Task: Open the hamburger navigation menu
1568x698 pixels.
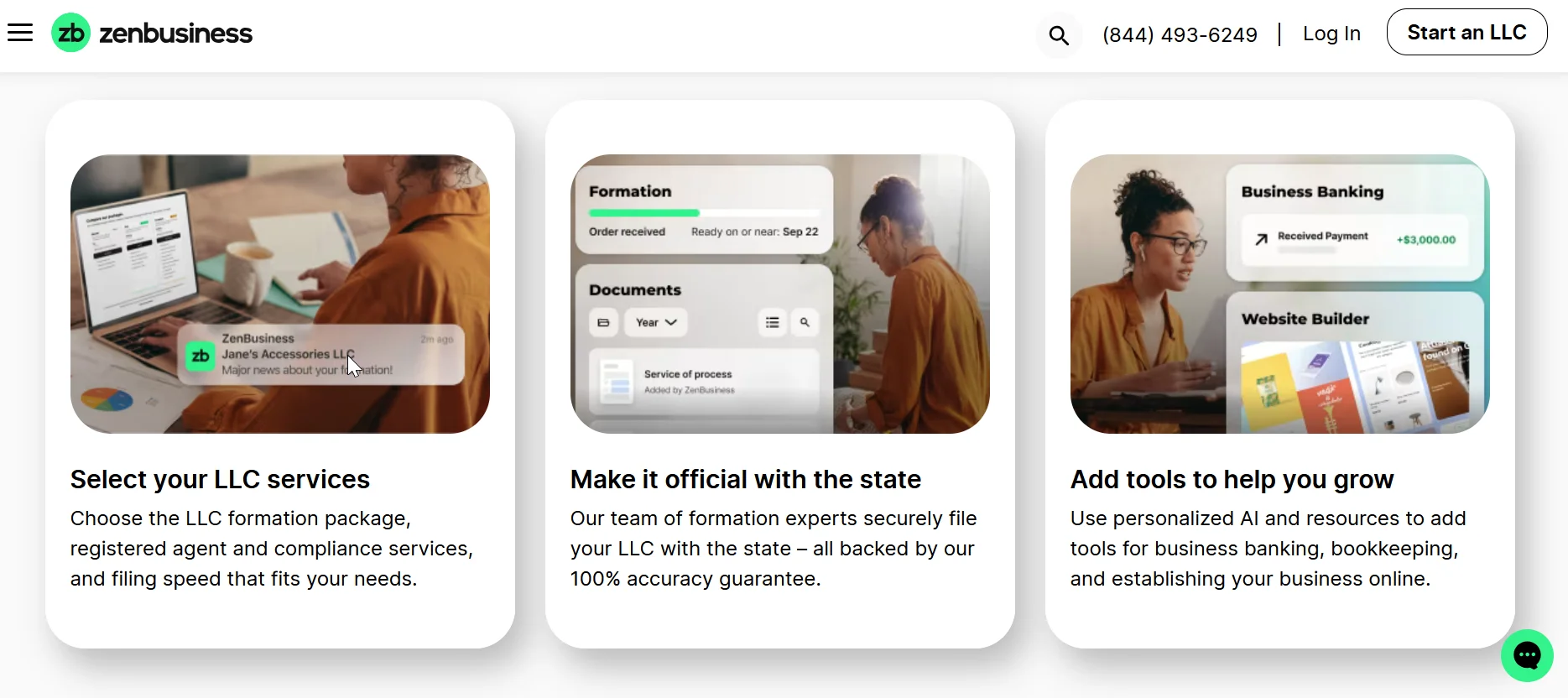Action: click(20, 33)
